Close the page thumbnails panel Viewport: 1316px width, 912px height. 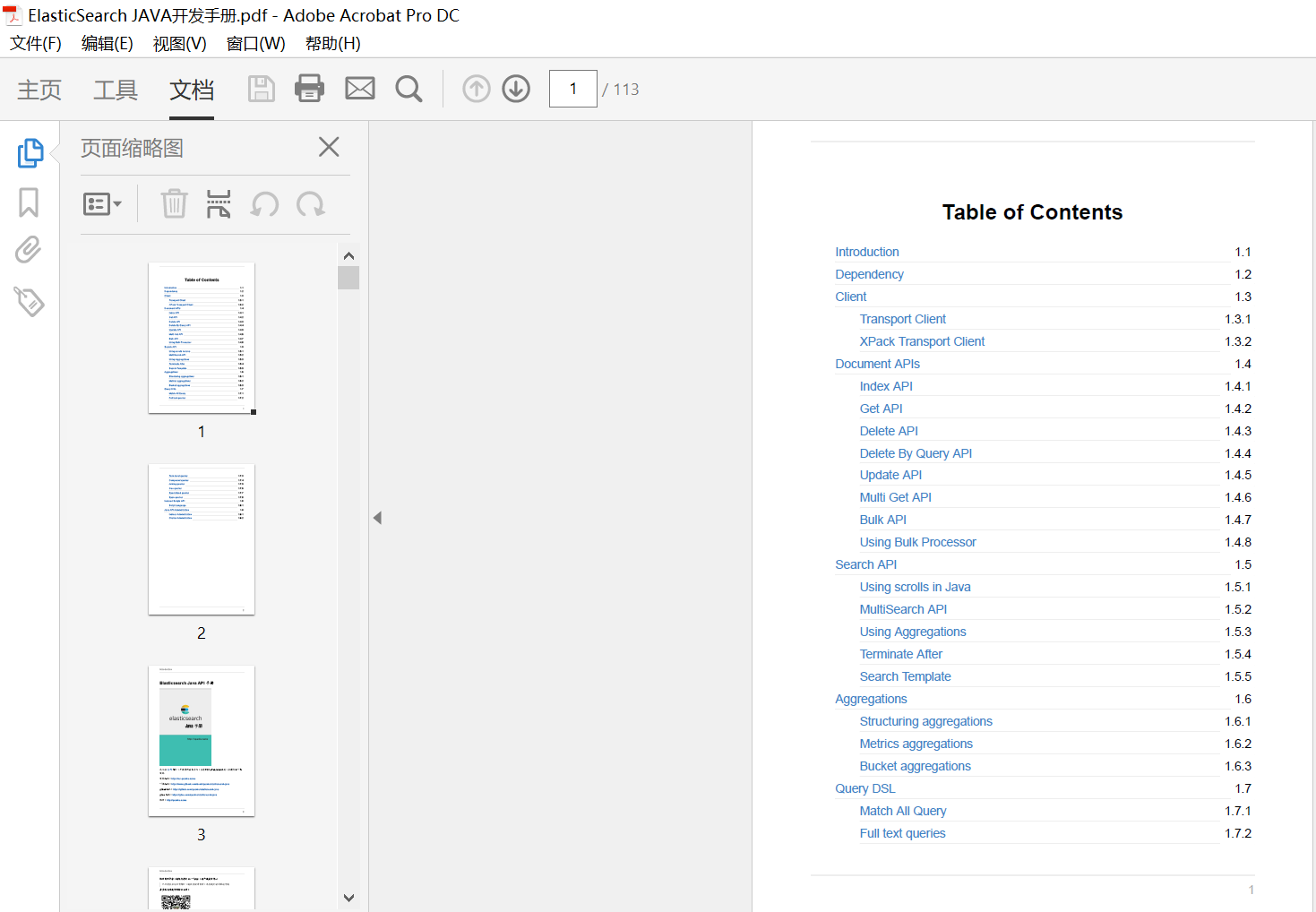(329, 147)
